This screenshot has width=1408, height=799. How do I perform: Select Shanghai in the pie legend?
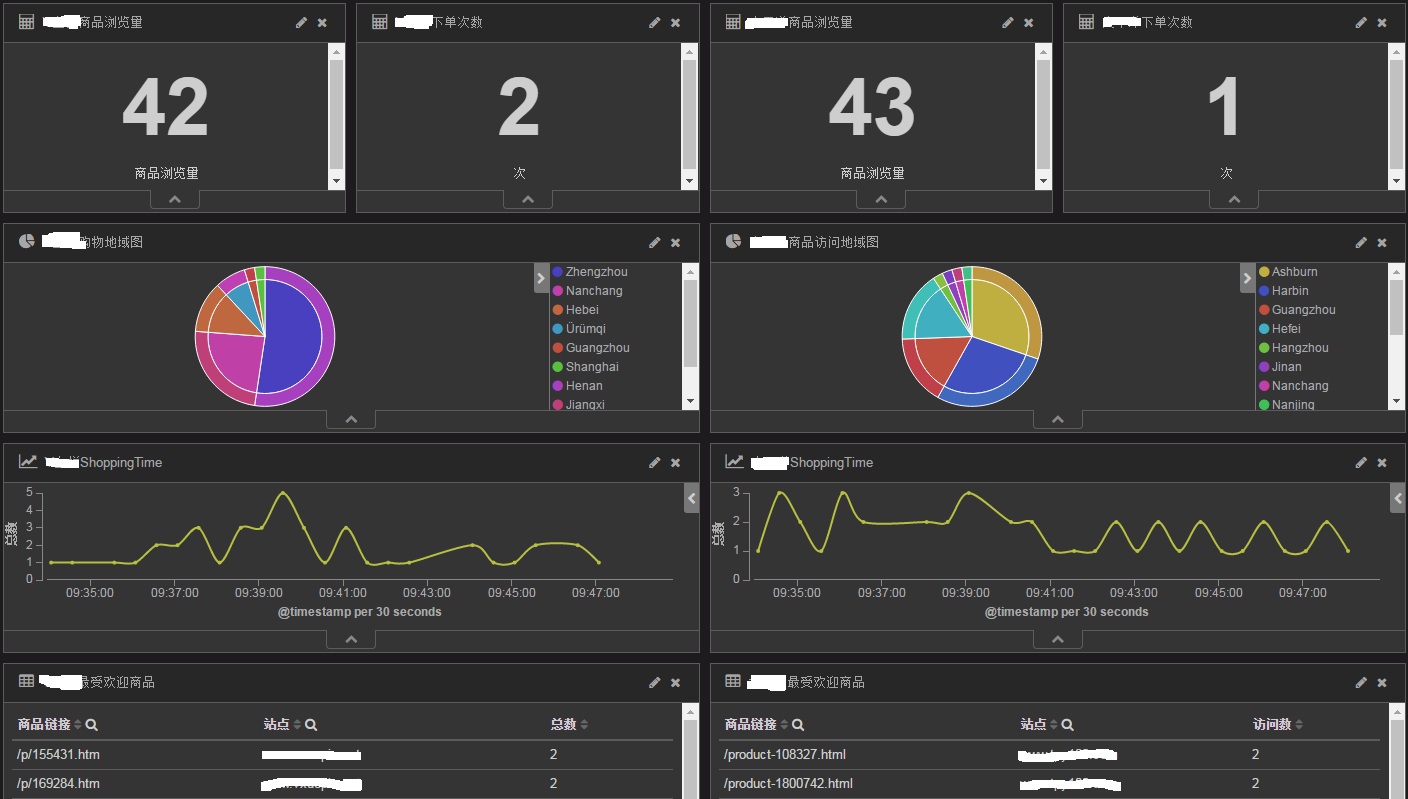coord(585,367)
